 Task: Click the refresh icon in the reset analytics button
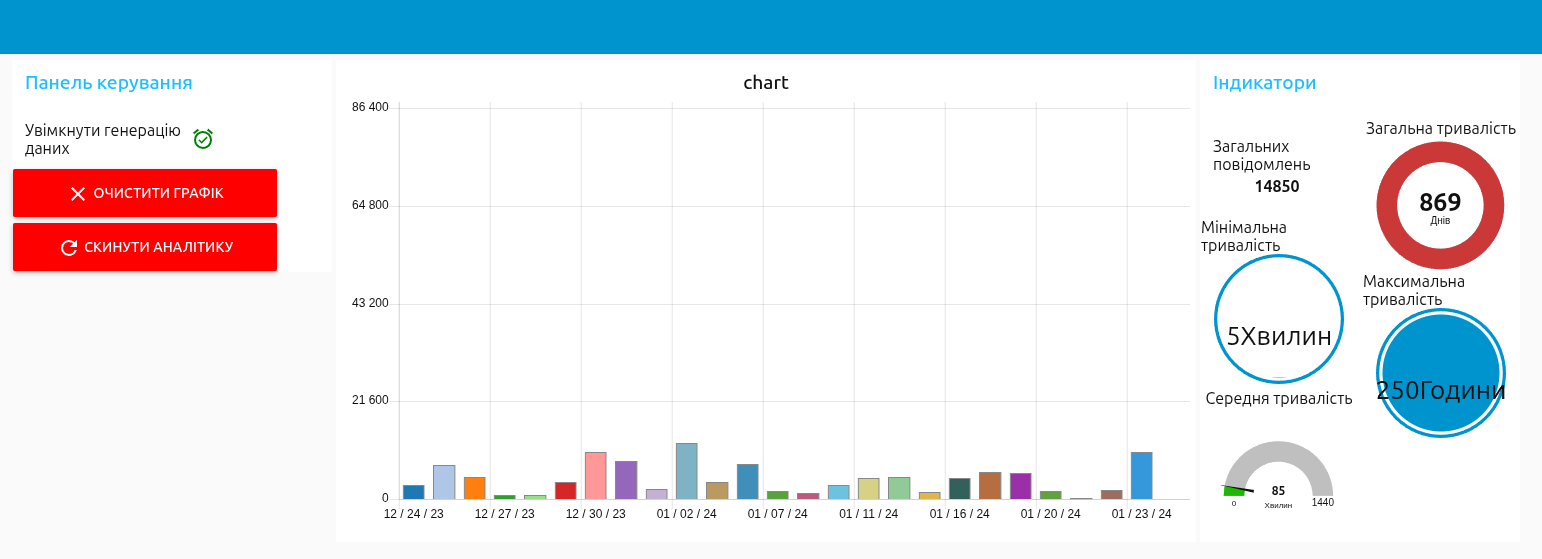tap(69, 248)
